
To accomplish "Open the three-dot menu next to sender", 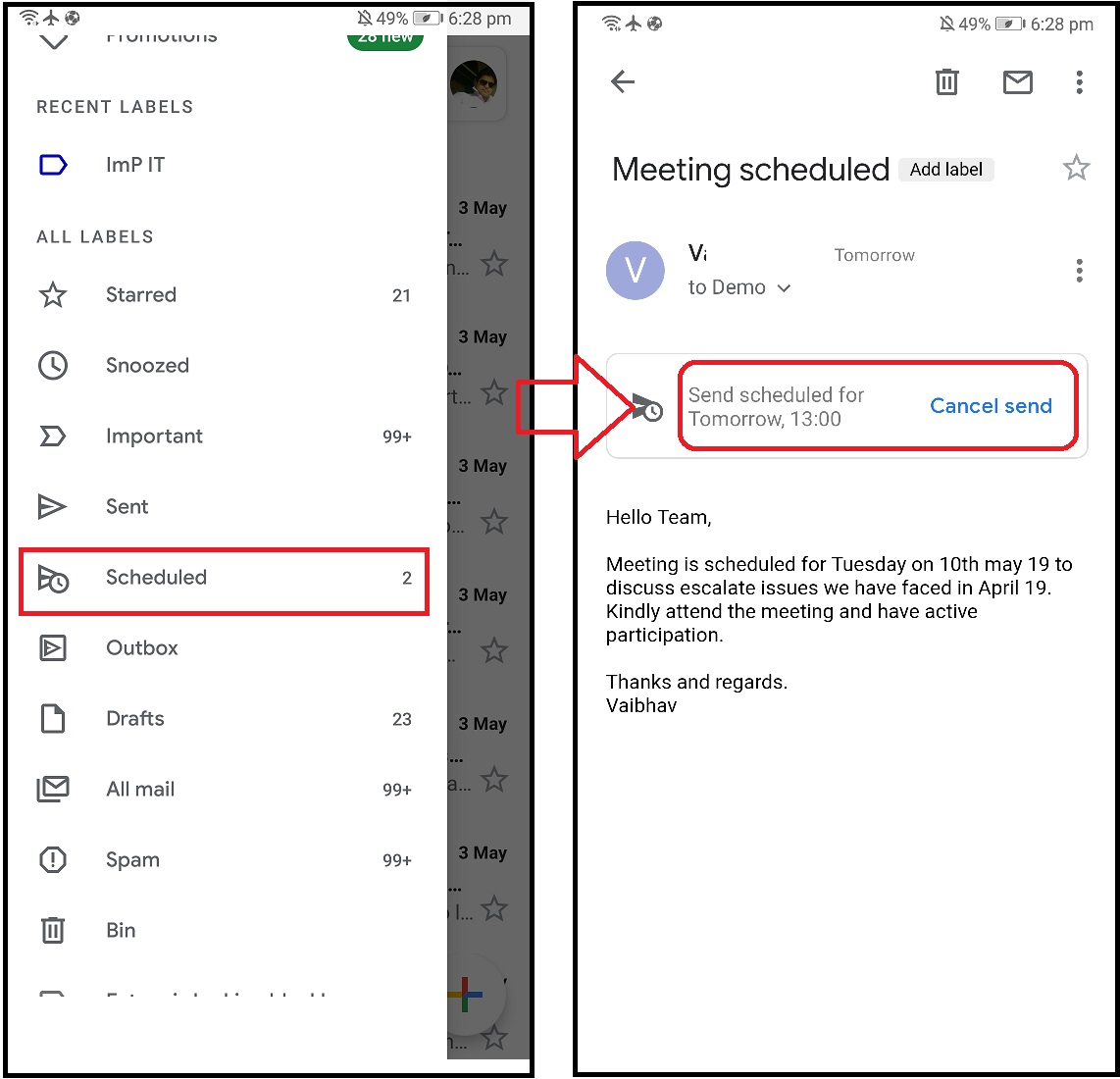I will 1079,271.
